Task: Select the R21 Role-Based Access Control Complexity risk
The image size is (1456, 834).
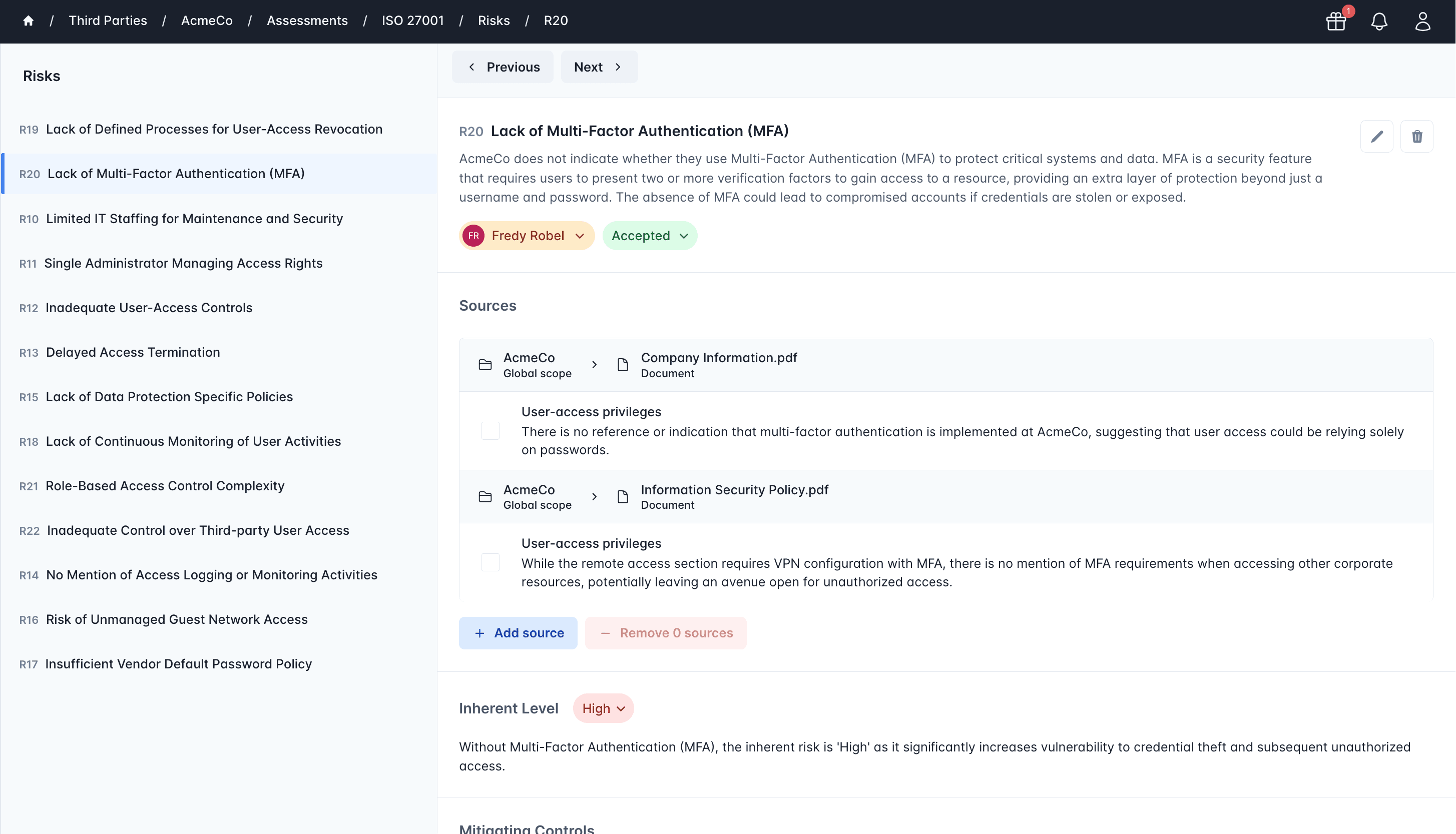Action: coord(165,486)
